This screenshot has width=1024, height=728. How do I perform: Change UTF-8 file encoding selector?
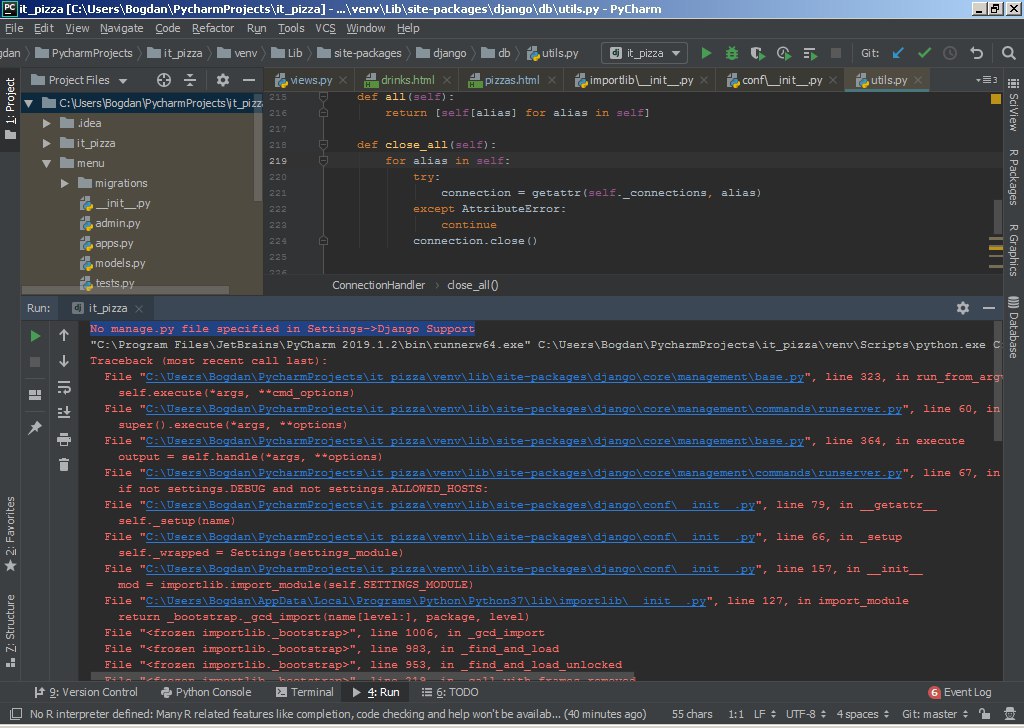pyautogui.click(x=805, y=714)
